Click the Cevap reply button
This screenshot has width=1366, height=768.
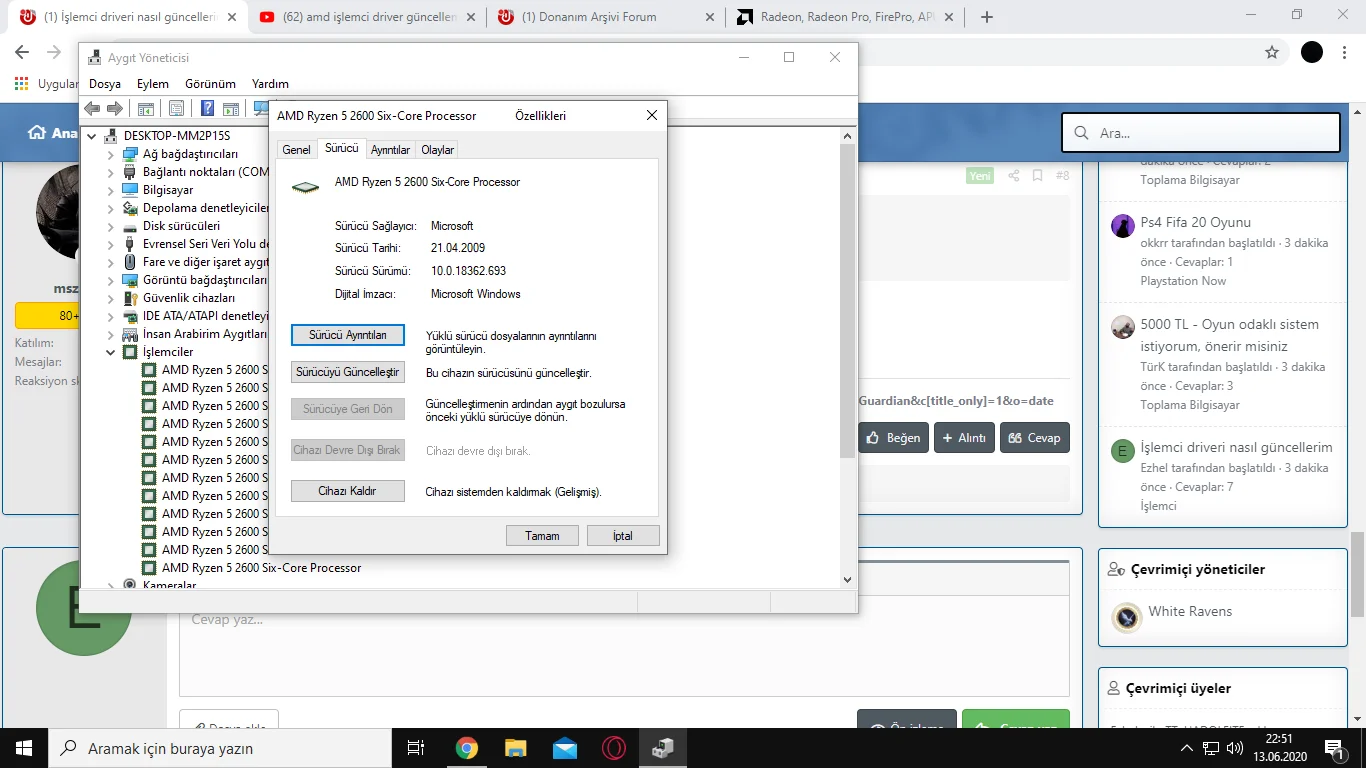pyautogui.click(x=1035, y=438)
